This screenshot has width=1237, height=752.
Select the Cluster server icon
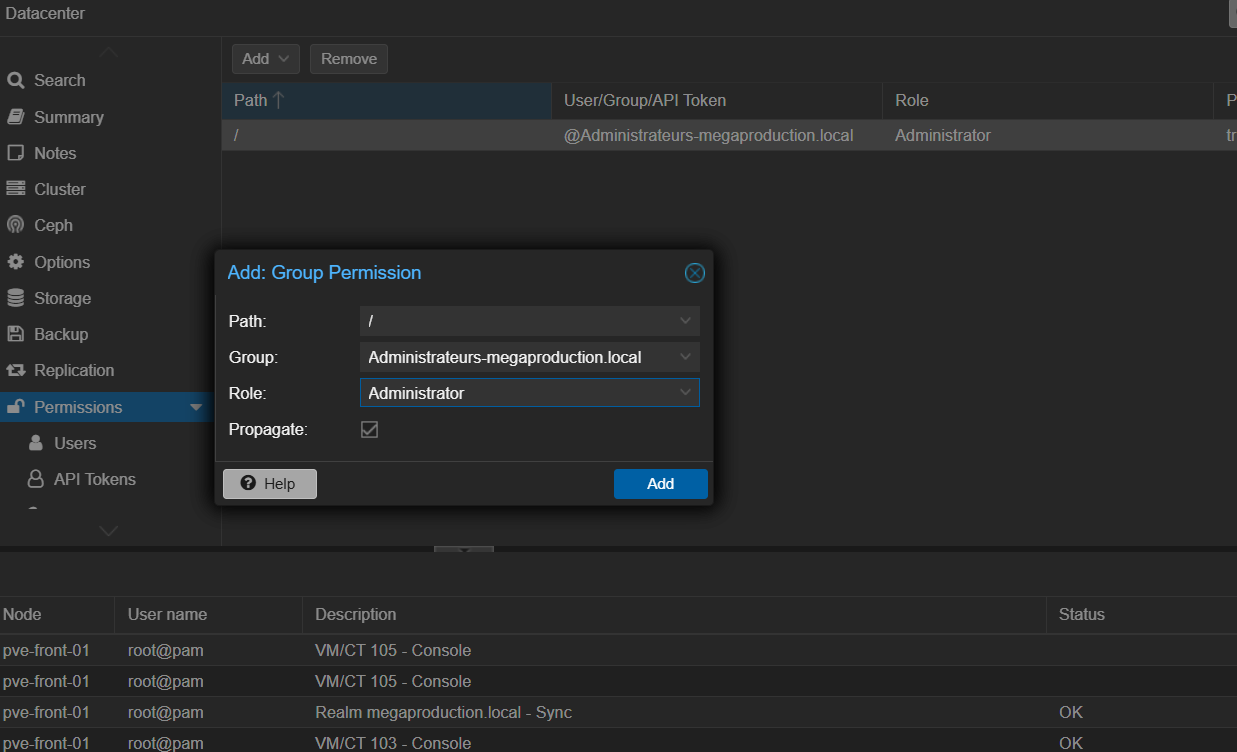click(x=15, y=189)
